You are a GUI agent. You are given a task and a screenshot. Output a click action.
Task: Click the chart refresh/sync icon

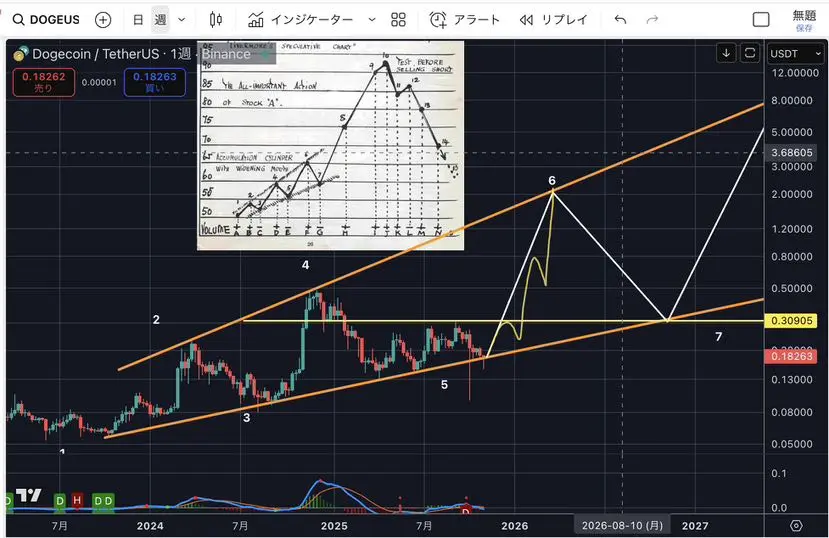pos(750,53)
